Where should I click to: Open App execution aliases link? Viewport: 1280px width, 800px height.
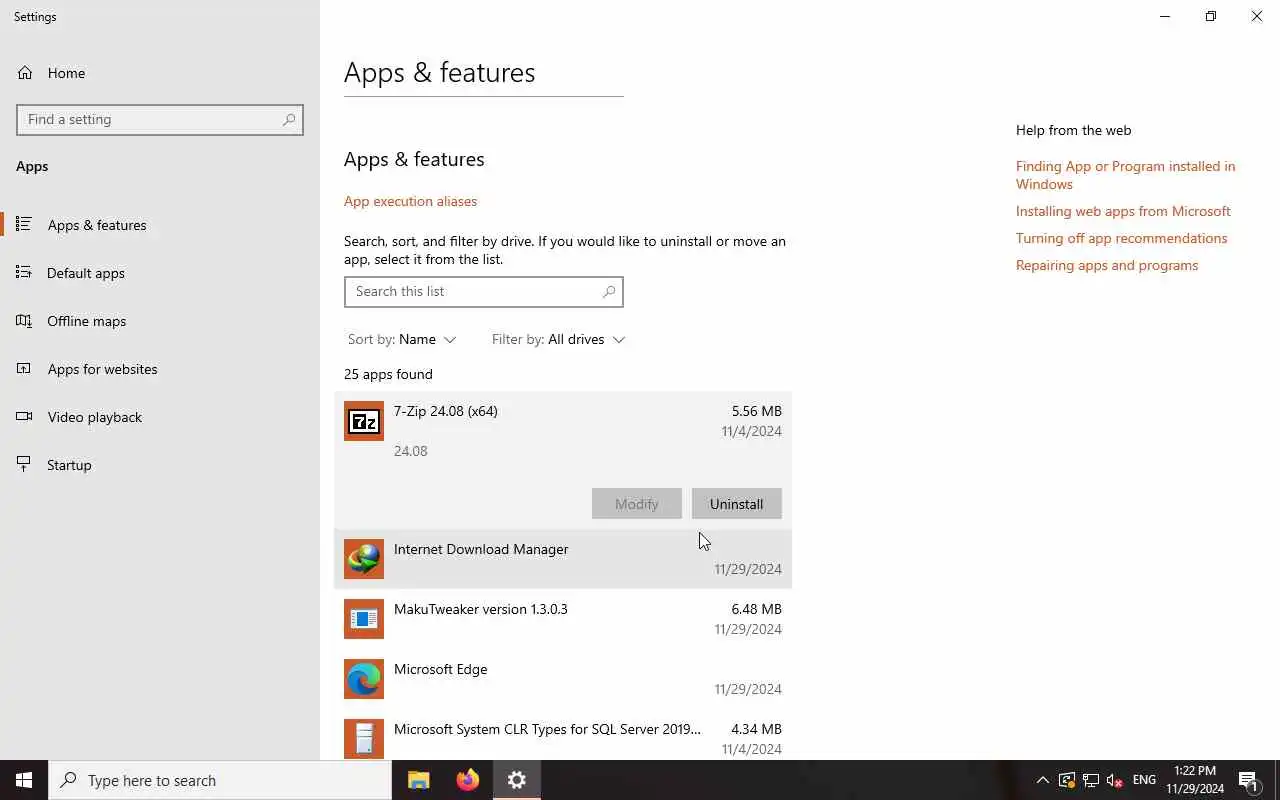coord(410,201)
